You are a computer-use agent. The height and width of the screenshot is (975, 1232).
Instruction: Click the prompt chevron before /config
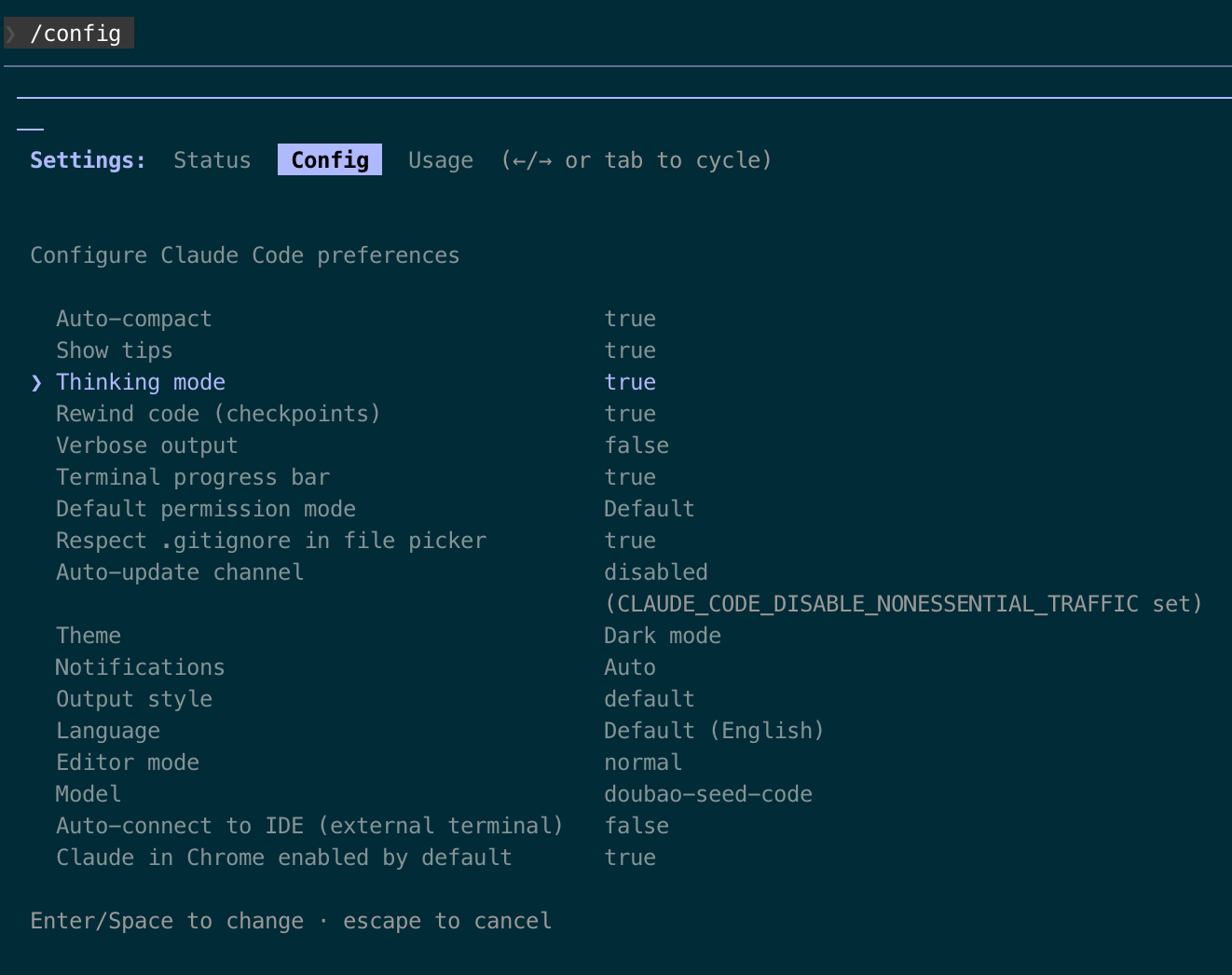coord(11,34)
